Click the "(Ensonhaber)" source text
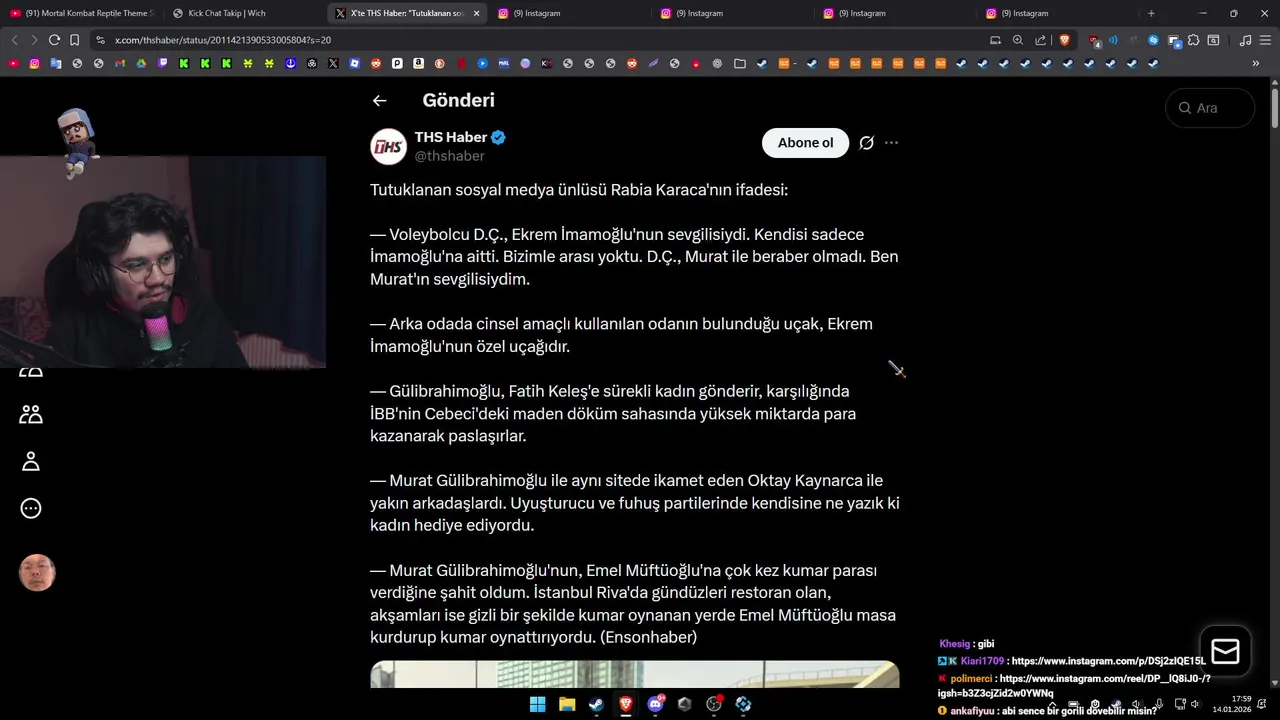Viewport: 1280px width, 720px height. (648, 637)
